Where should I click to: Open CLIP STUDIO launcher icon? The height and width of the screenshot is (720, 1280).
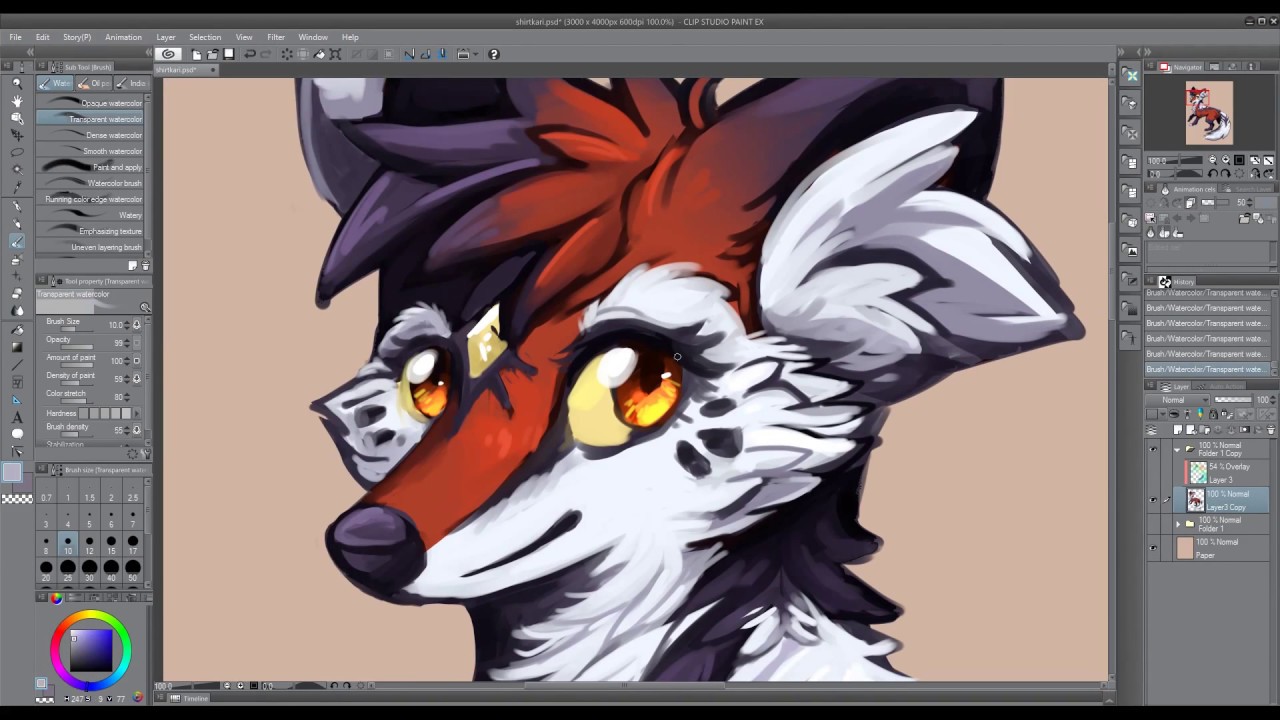168,54
